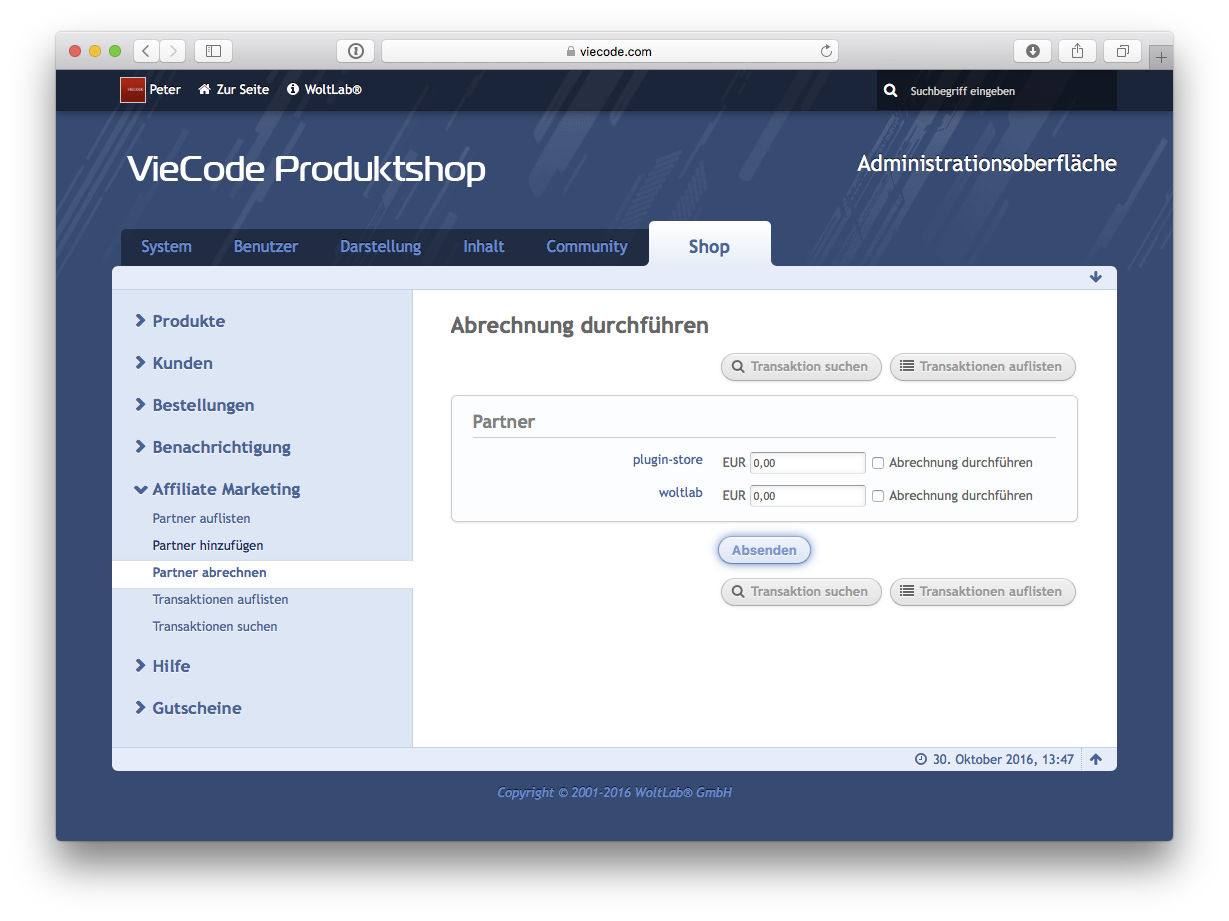Reload the page using address bar icon
Screen dimensions: 1229x921
click(826, 51)
